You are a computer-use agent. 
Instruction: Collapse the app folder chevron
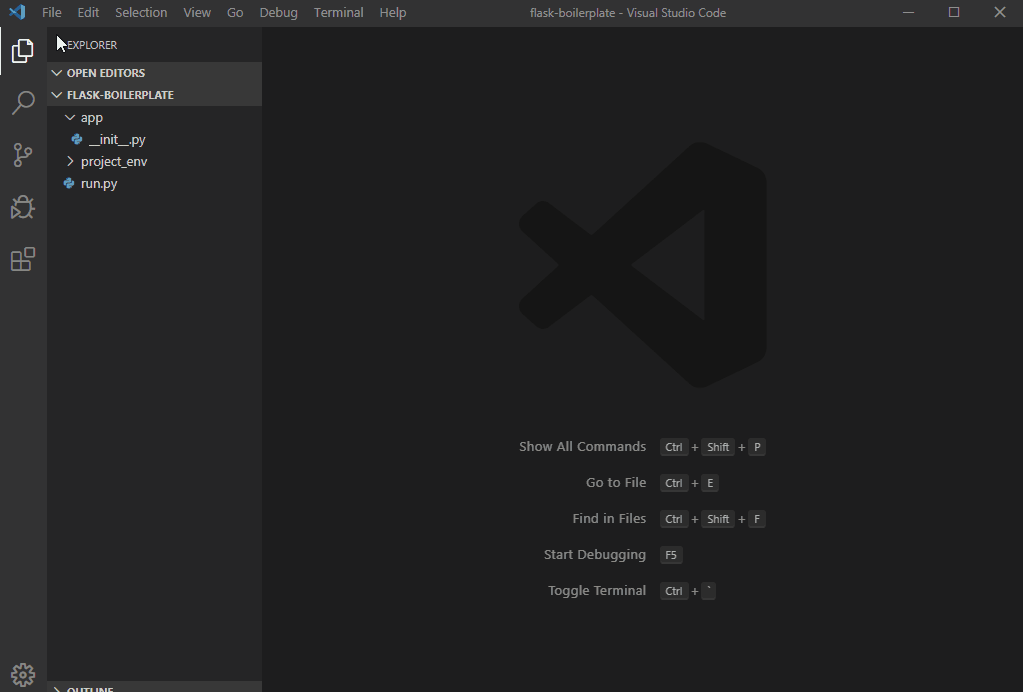70,117
